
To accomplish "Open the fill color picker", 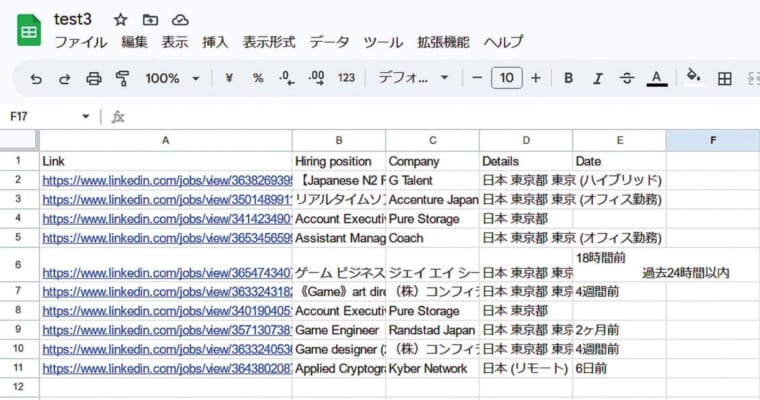I will 694,78.
